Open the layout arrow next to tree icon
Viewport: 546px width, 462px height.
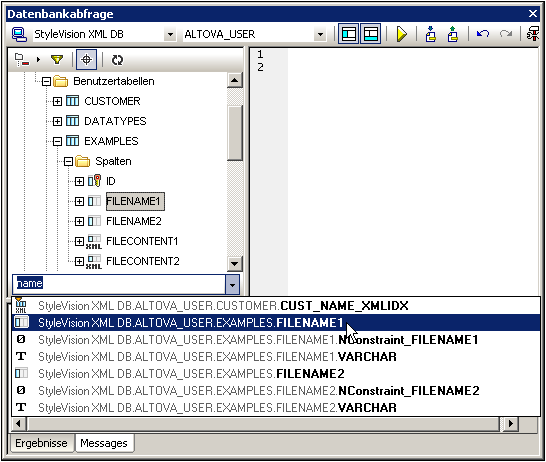38,60
